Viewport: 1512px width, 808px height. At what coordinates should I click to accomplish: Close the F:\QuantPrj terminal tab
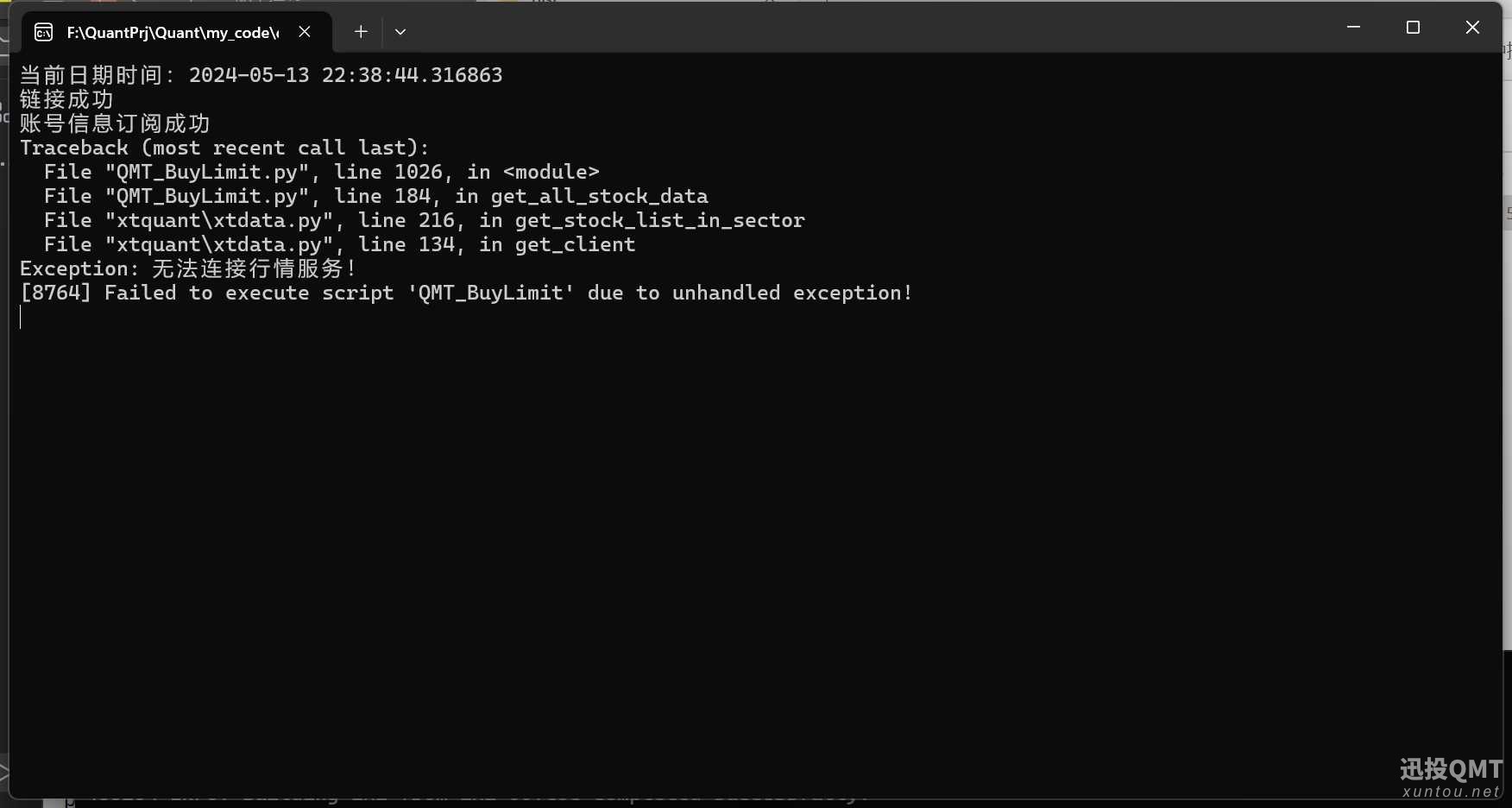305,32
